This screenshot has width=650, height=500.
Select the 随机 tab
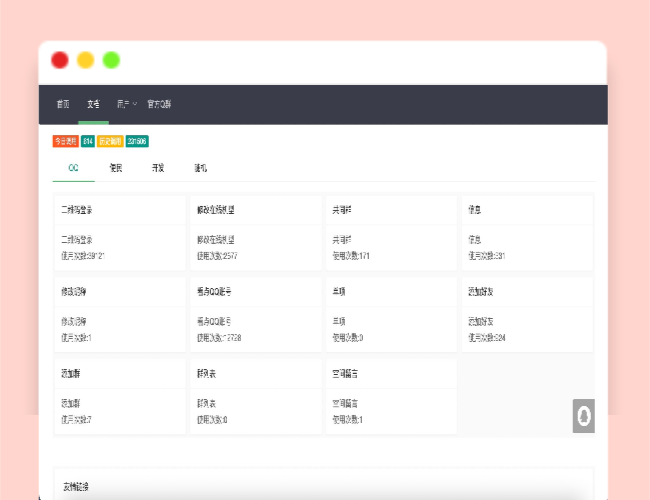pos(201,168)
